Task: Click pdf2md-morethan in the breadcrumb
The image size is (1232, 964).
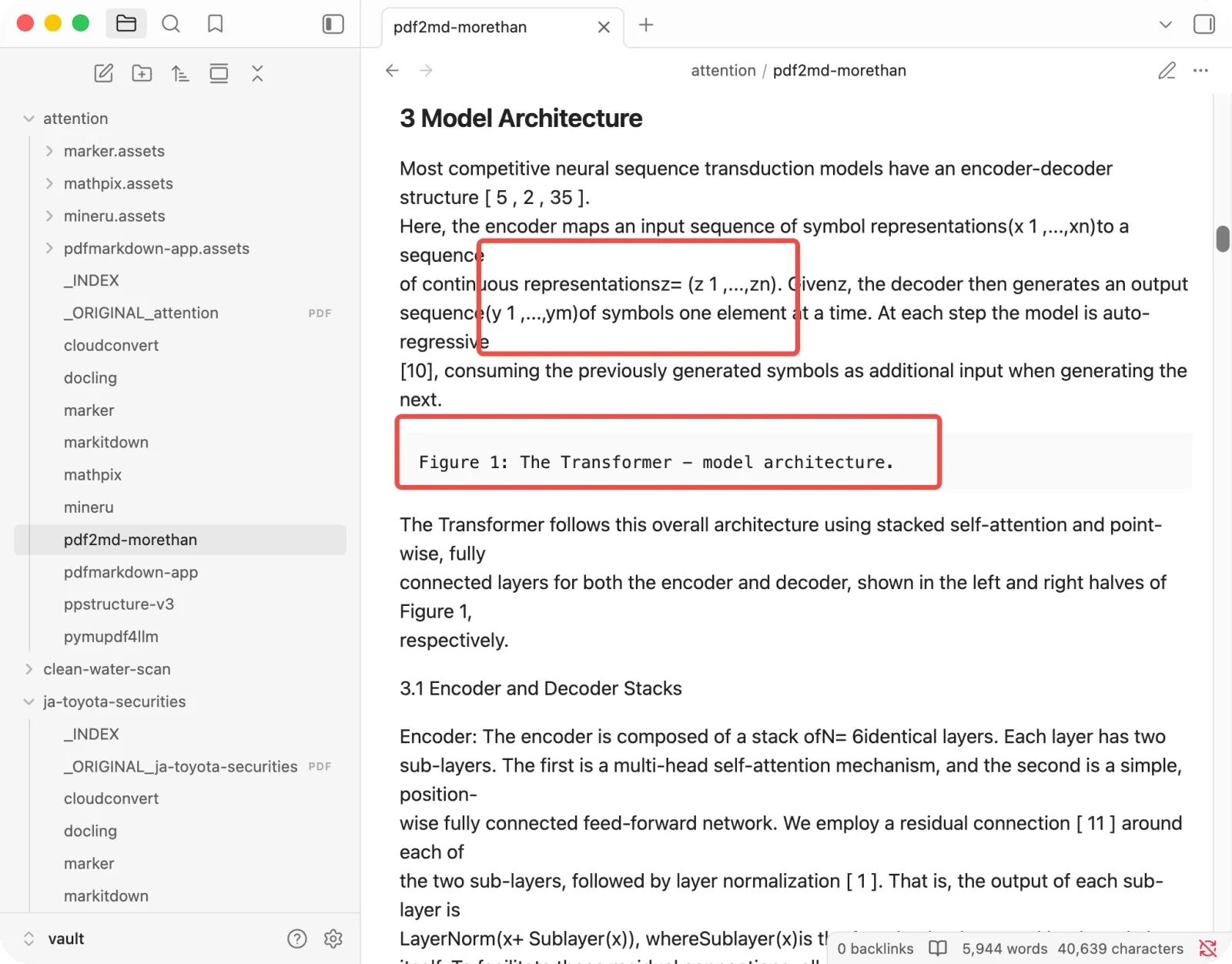Action: point(839,71)
